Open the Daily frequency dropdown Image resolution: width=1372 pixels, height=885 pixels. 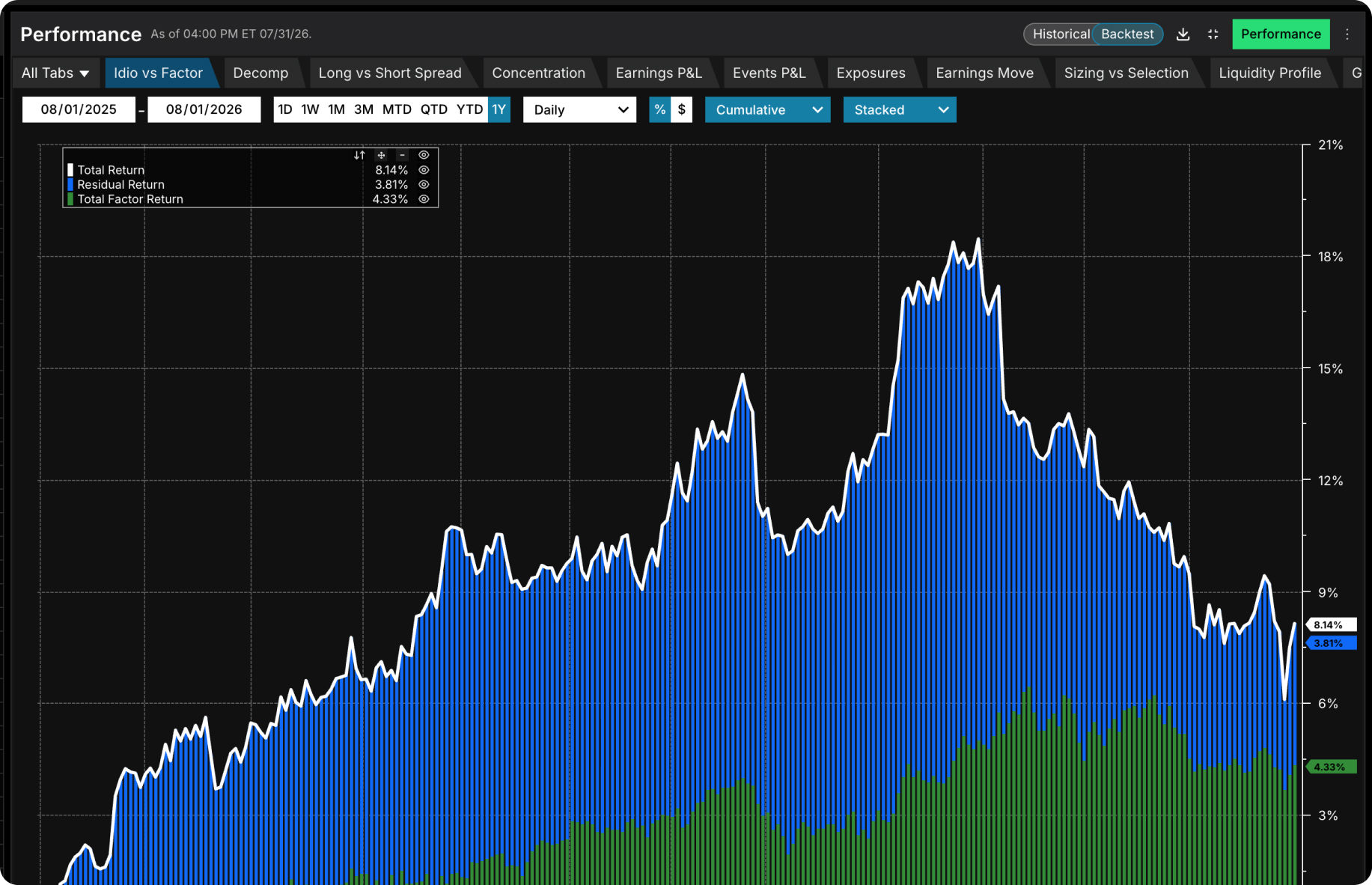pyautogui.click(x=579, y=110)
